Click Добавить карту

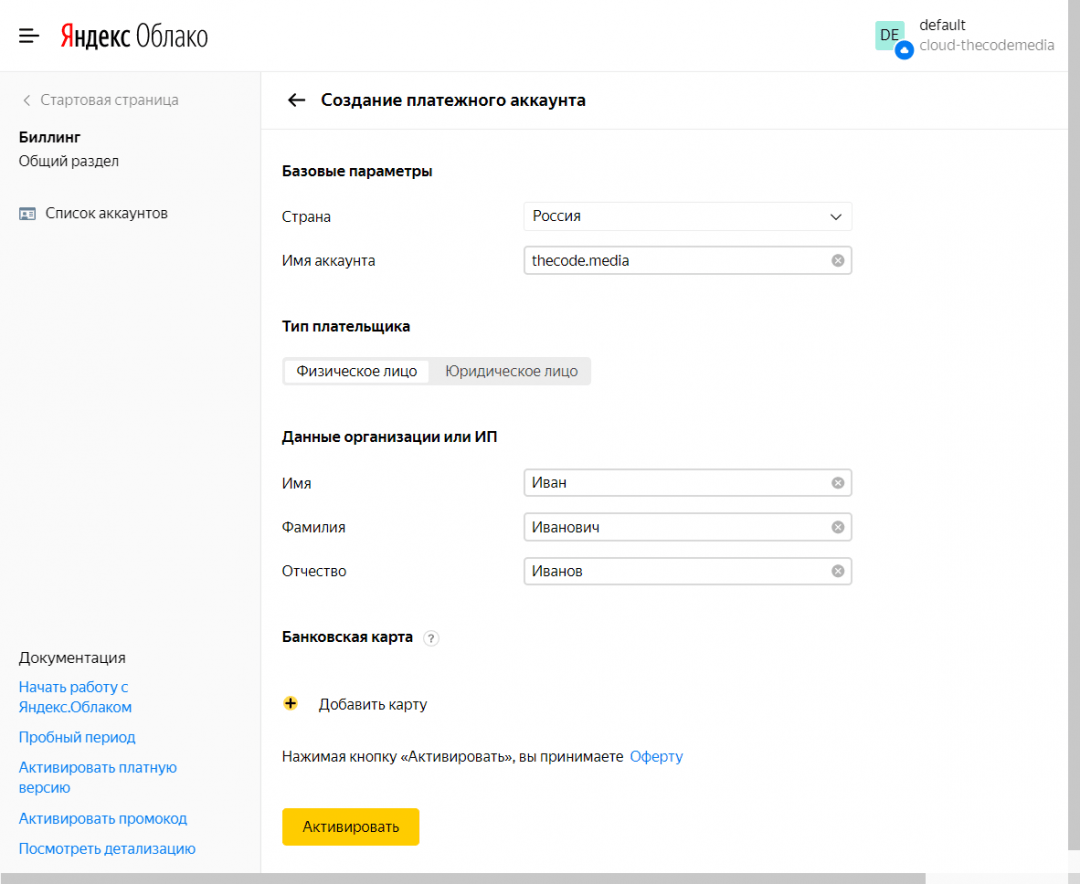(x=373, y=704)
